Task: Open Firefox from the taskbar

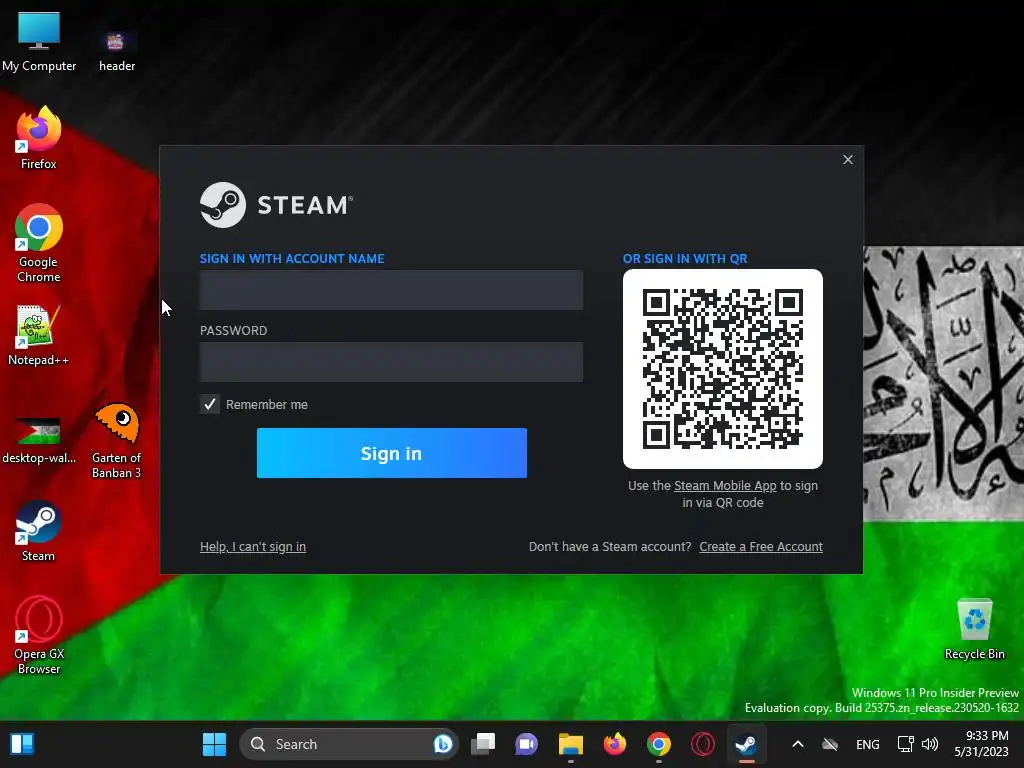Action: pos(615,744)
